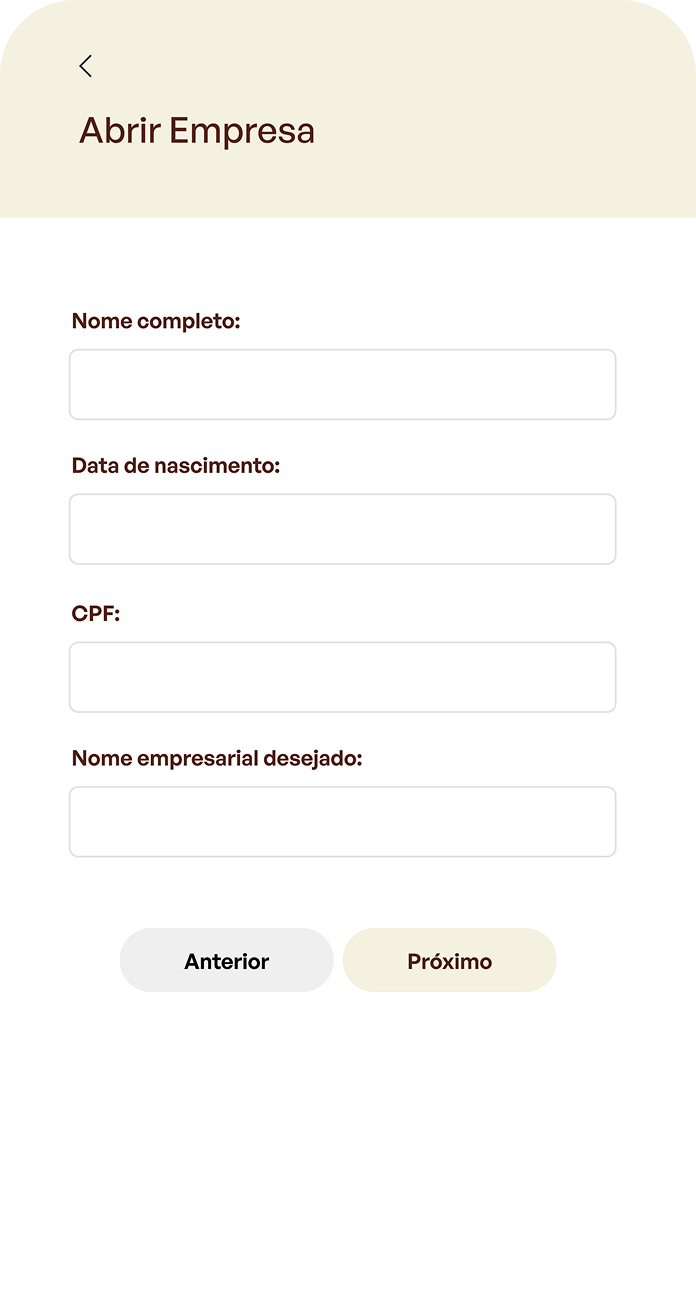Go back using the header chevron
696x1305 pixels.
click(86, 66)
